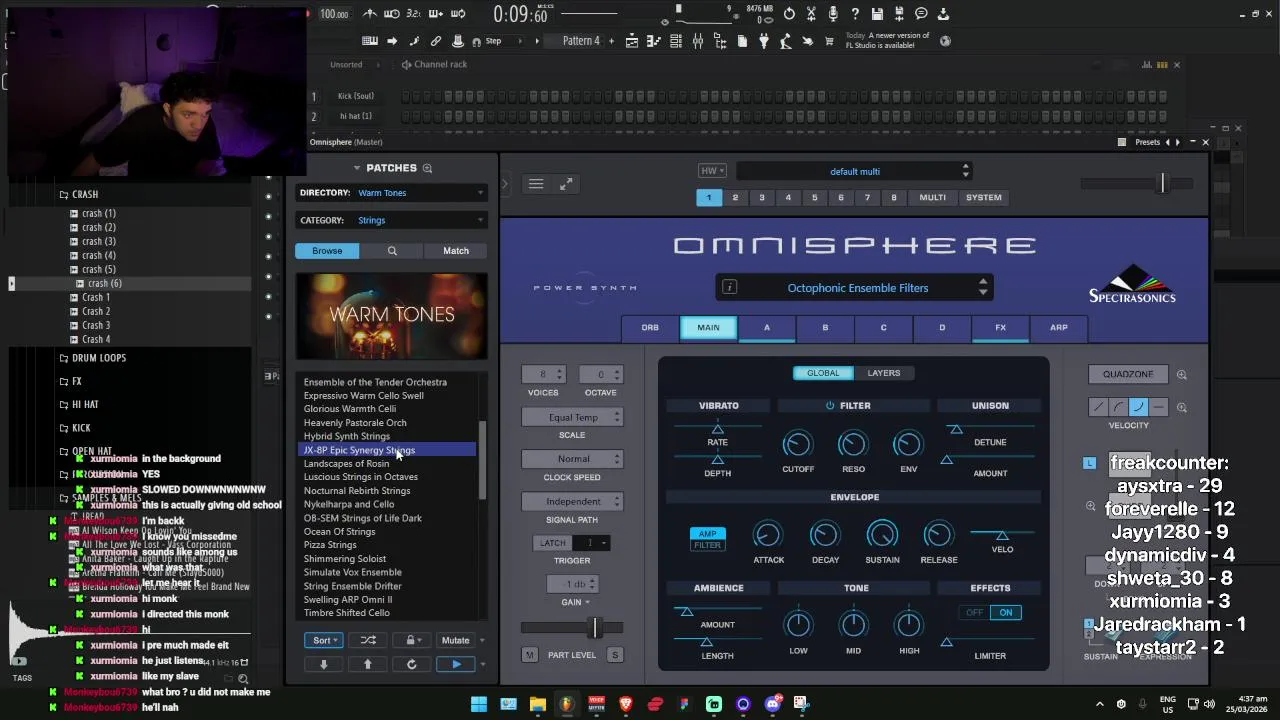Open the magnifier search tab beside Browse
The image size is (1280, 720).
click(x=392, y=251)
